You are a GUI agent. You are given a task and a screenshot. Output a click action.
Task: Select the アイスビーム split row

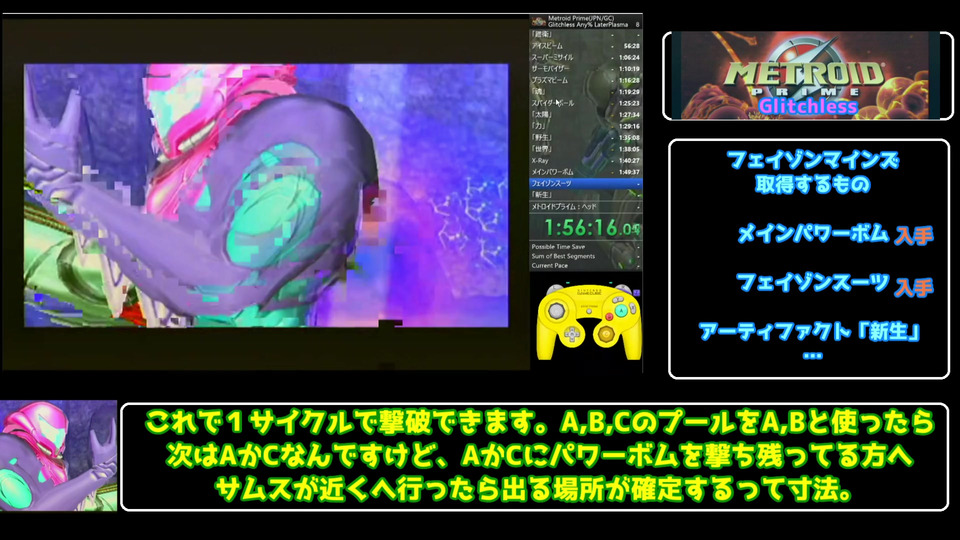585,46
